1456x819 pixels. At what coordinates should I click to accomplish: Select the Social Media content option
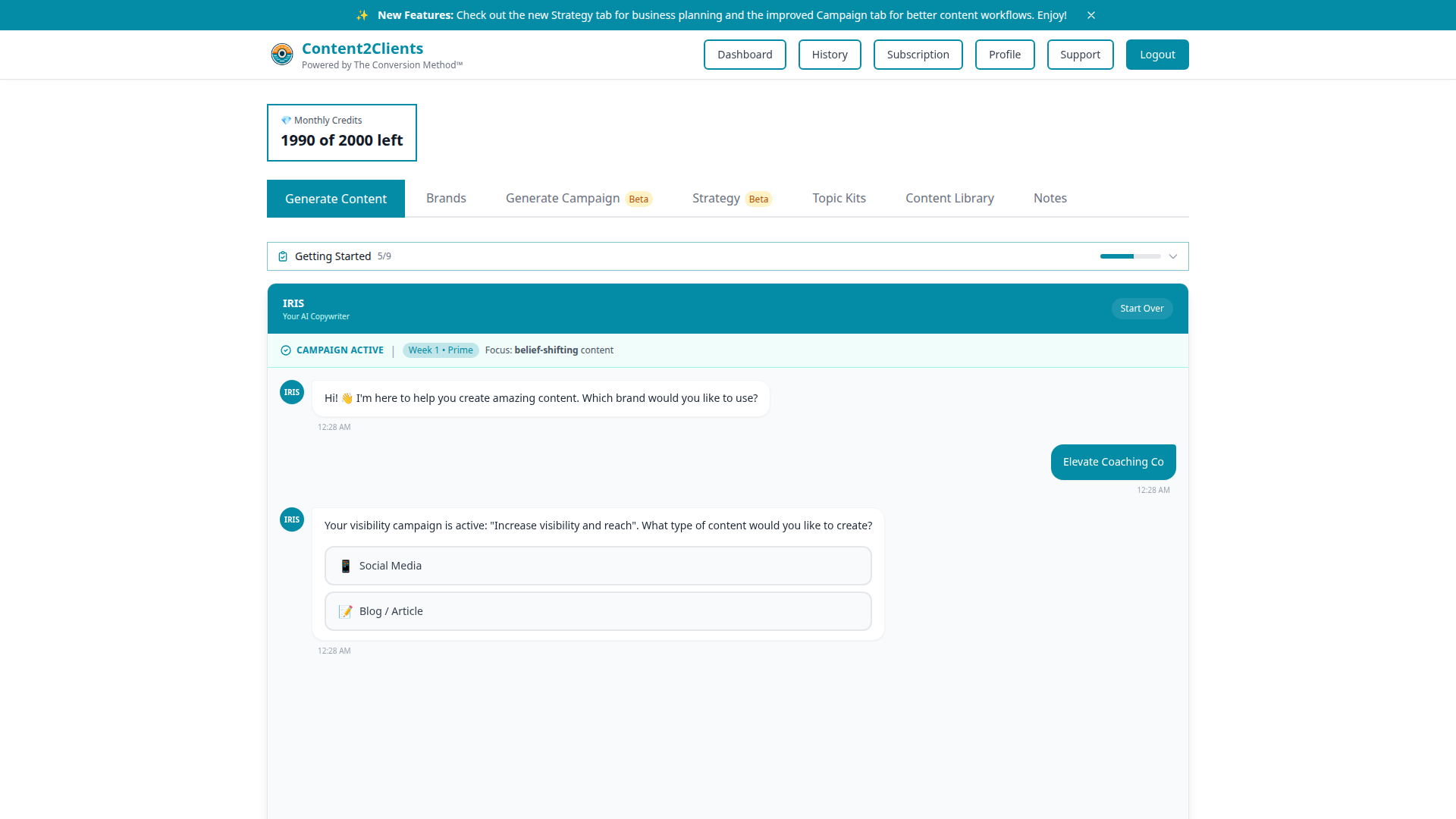[x=598, y=566]
